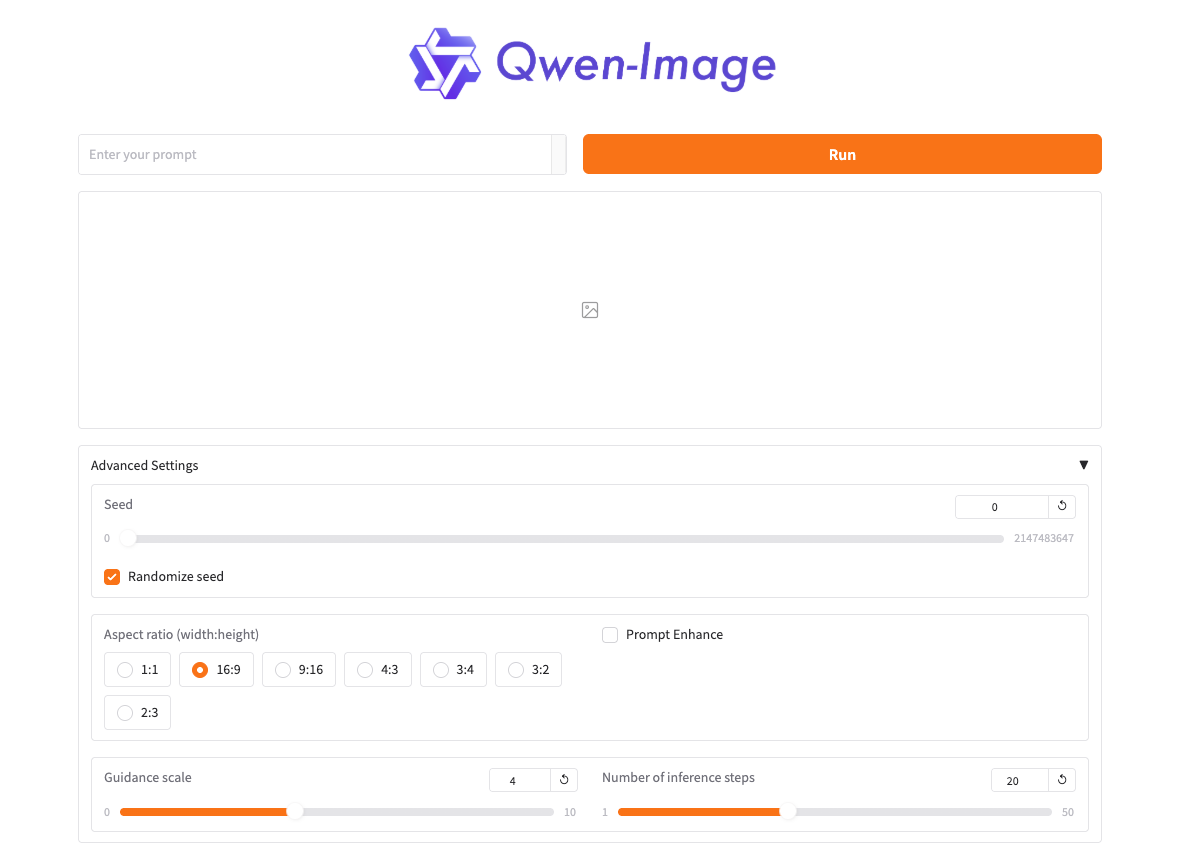
Task: Choose the 9:16 aspect ratio option
Action: [283, 670]
